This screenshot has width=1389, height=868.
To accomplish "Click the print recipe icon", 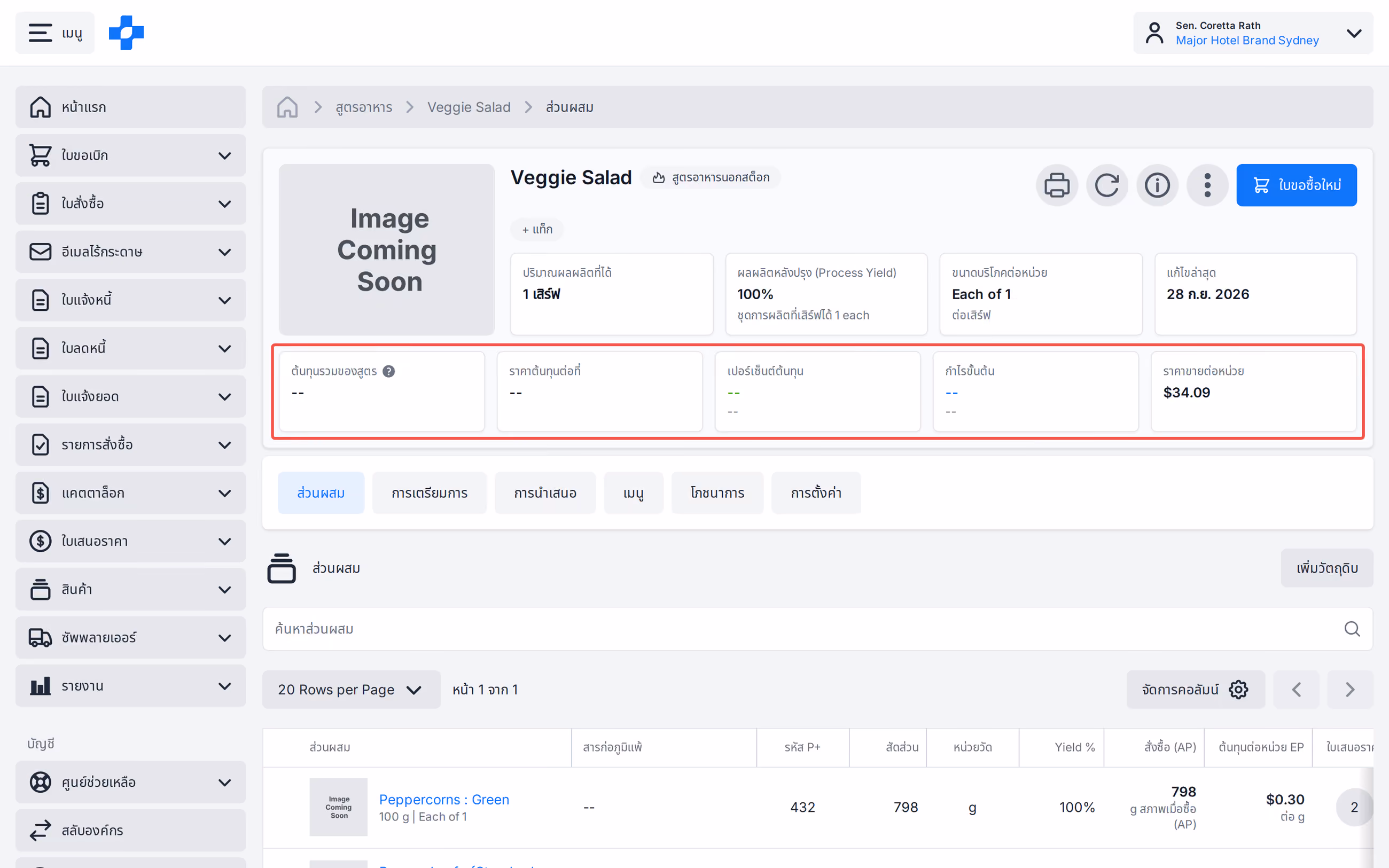I will (1057, 185).
